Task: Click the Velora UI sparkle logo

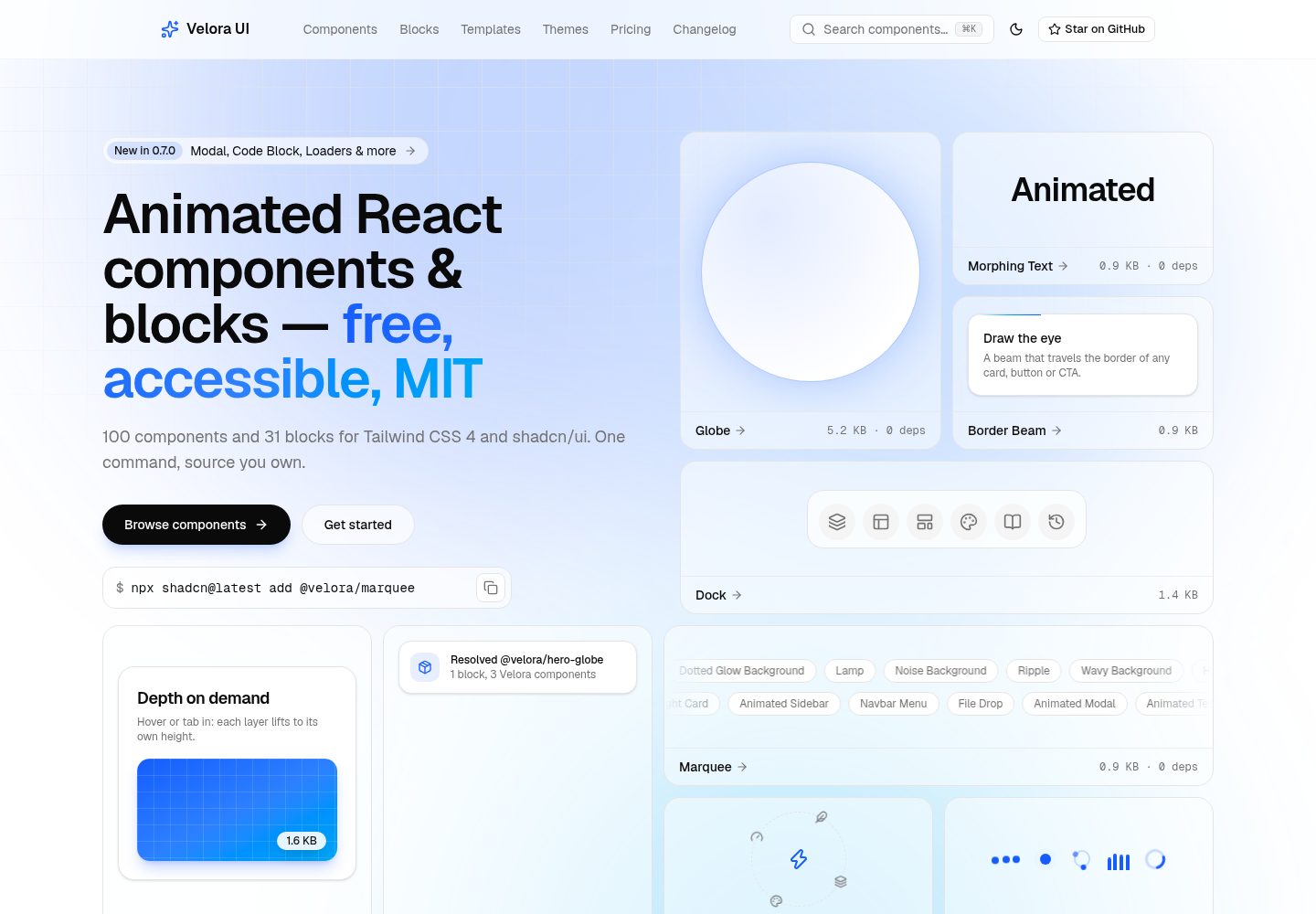Action: (170, 29)
